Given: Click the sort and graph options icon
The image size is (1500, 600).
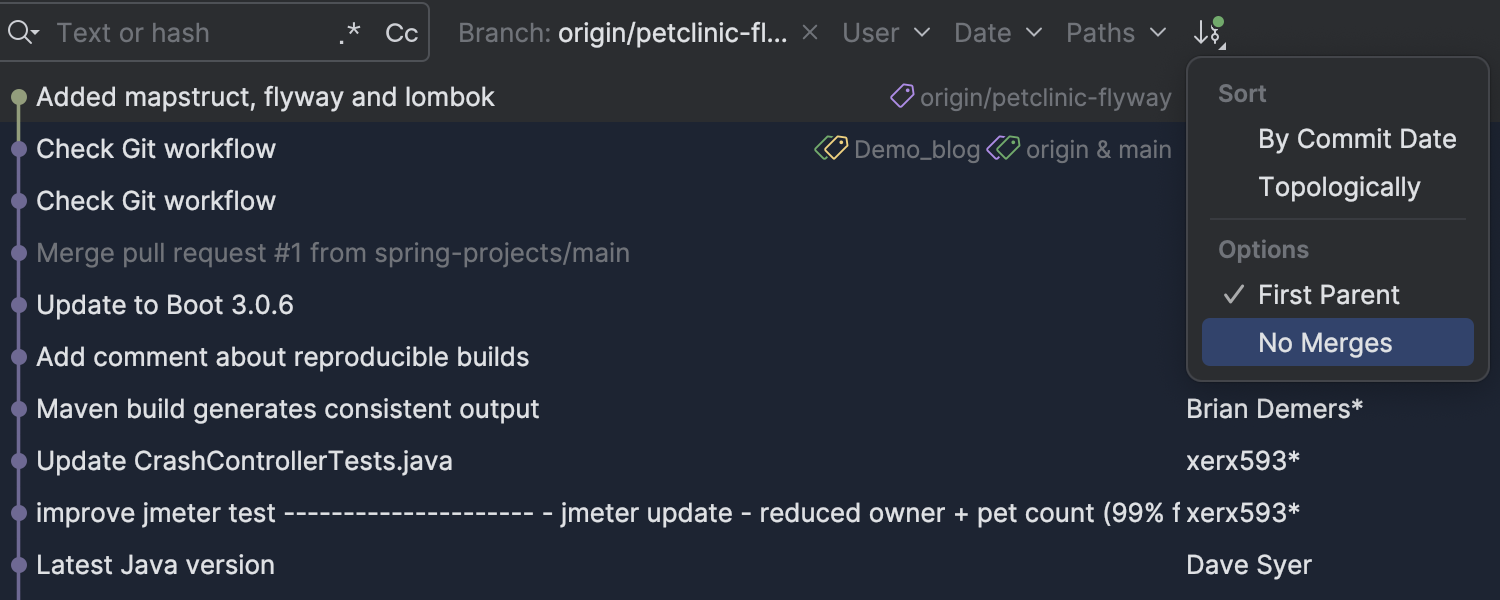Looking at the screenshot, I should coord(1208,33).
